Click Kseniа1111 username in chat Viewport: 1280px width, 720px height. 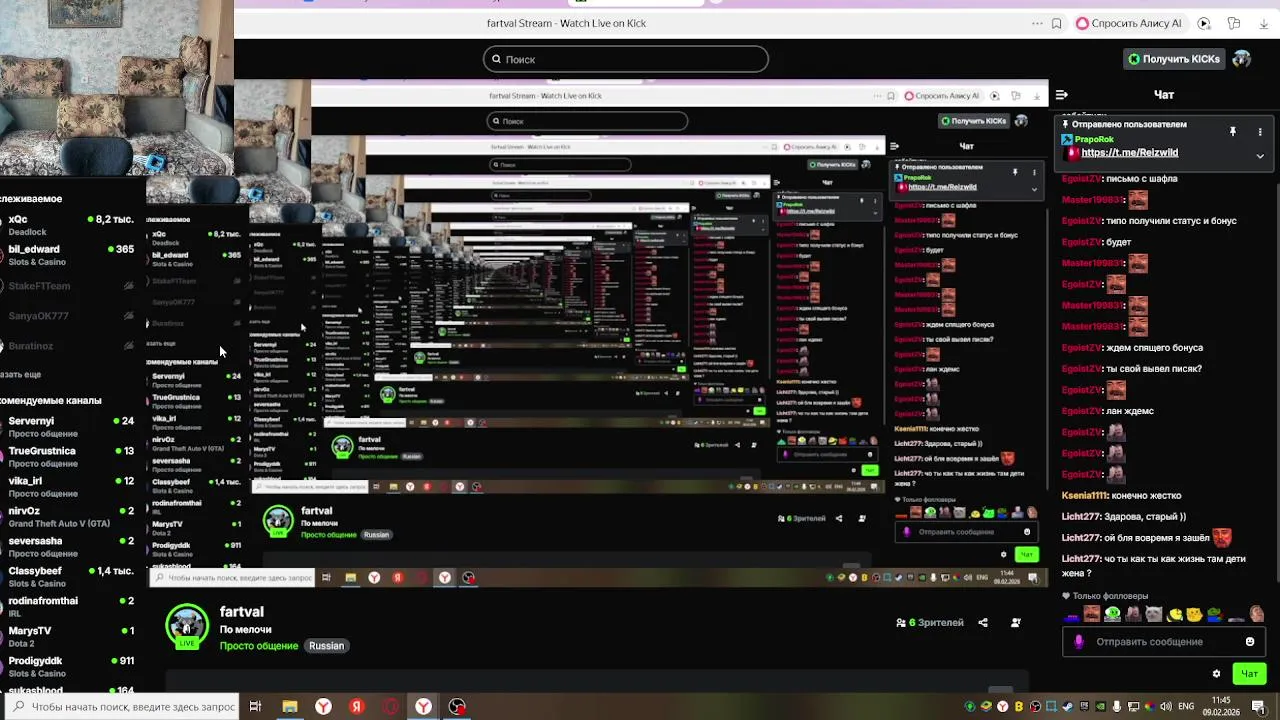[x=1085, y=496]
